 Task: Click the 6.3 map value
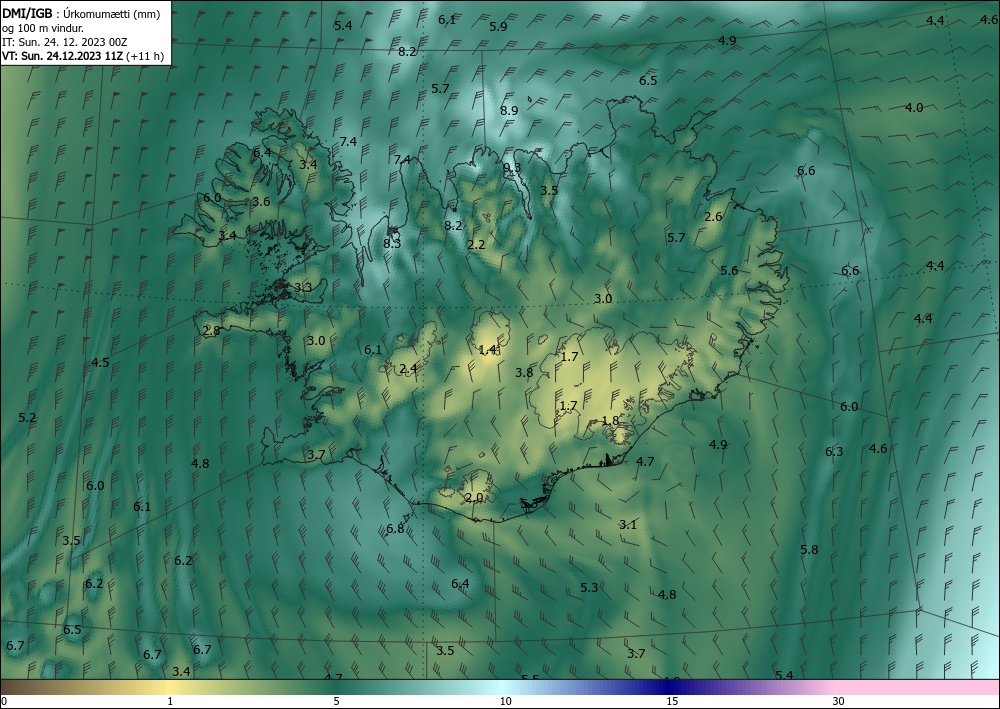click(834, 452)
